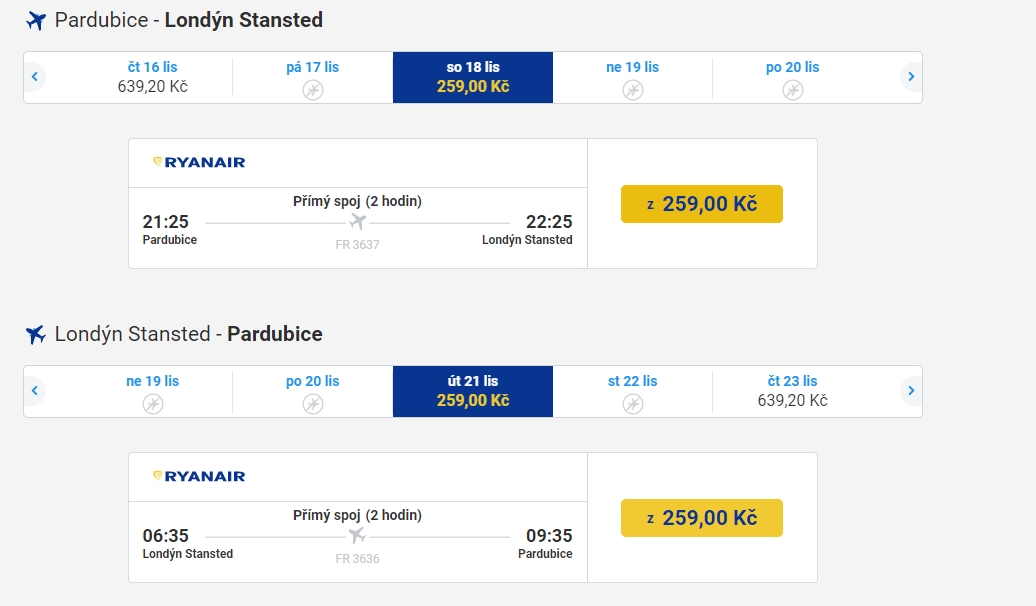Click previous dates arrow for outbound flight
The image size is (1036, 606).
click(x=35, y=77)
